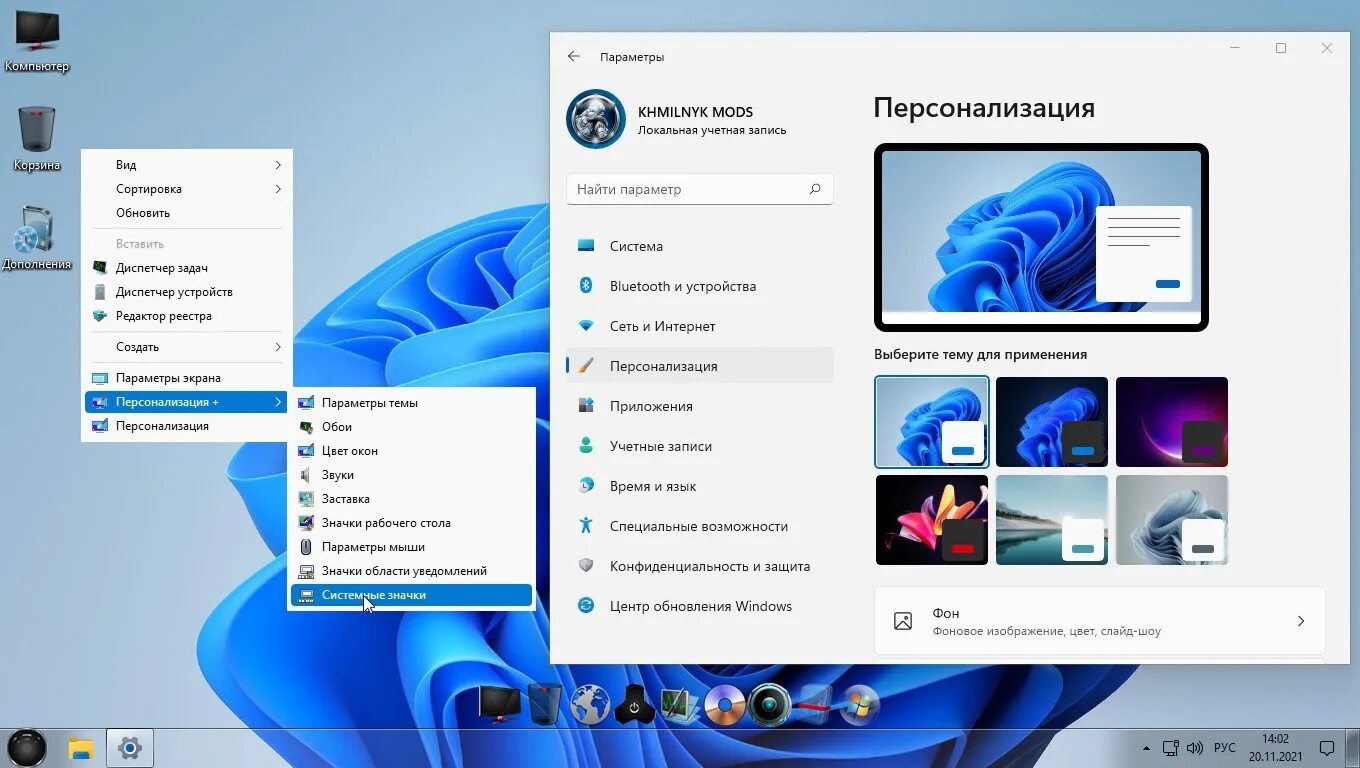This screenshot has height=768, width=1360.
Task: Select the Корзина desktop icon
Action: 37,138
